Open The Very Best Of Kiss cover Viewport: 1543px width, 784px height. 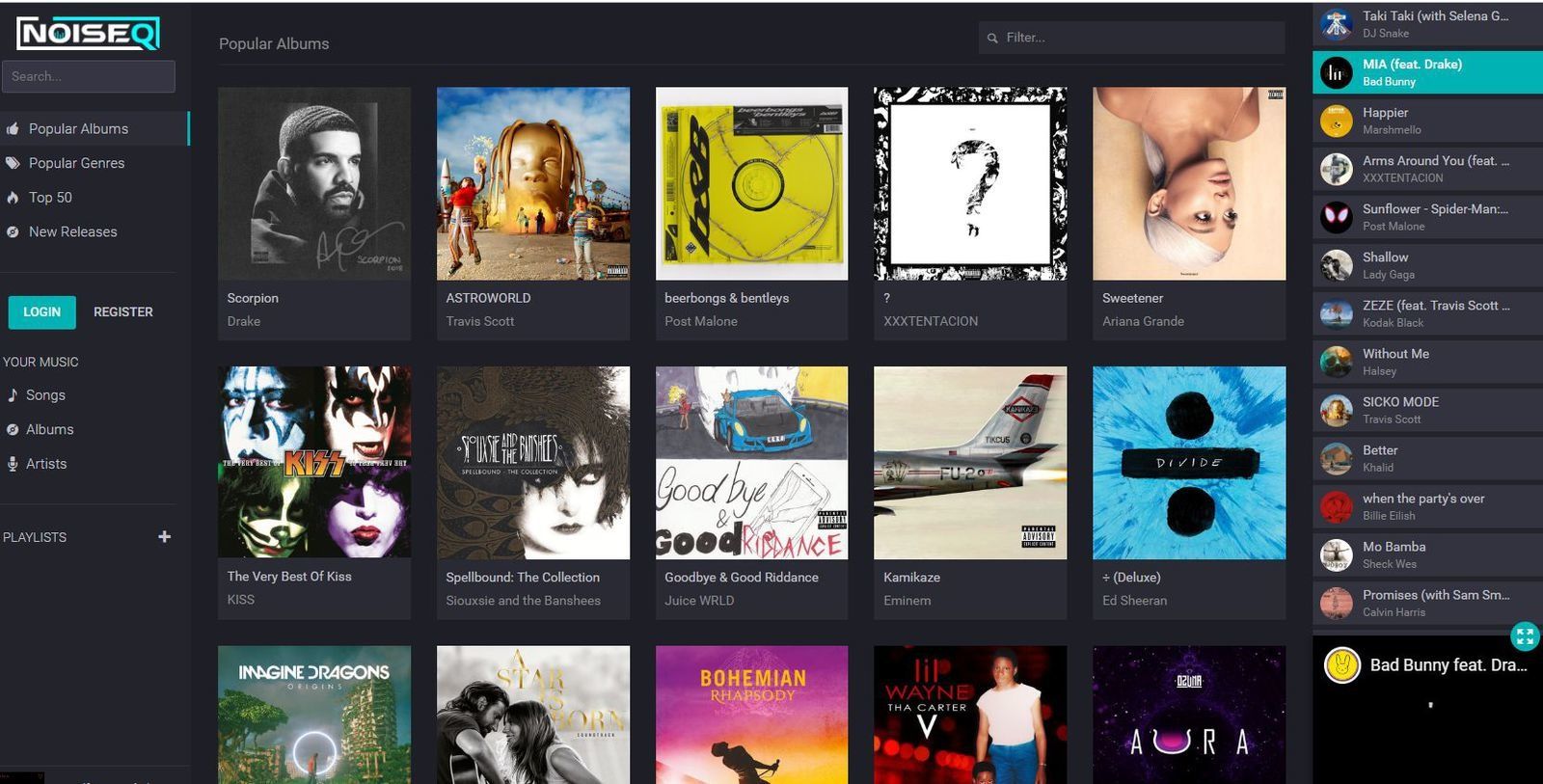click(314, 462)
